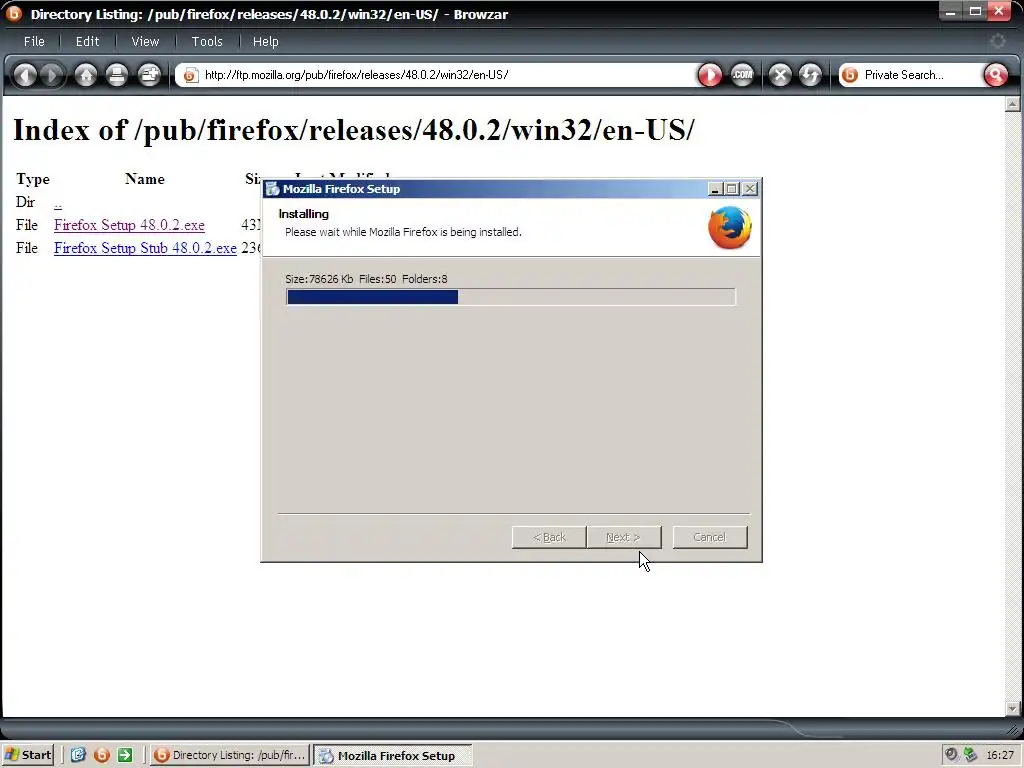The image size is (1024, 768).
Task: Click the taskbar clock showing 16:27
Action: click(1000, 755)
